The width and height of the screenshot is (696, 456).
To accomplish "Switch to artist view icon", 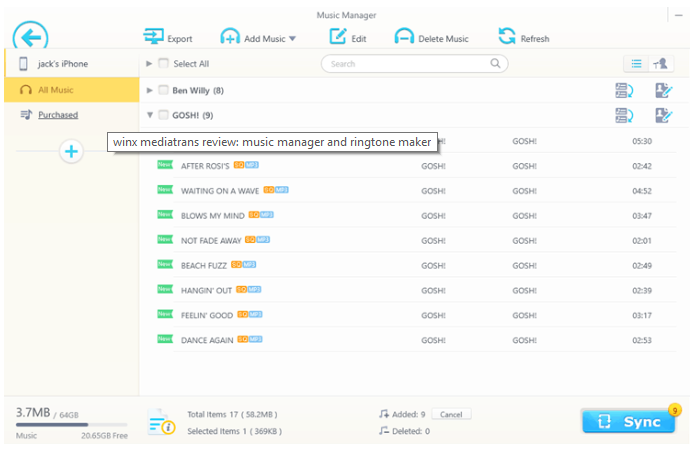I will tap(661, 64).
